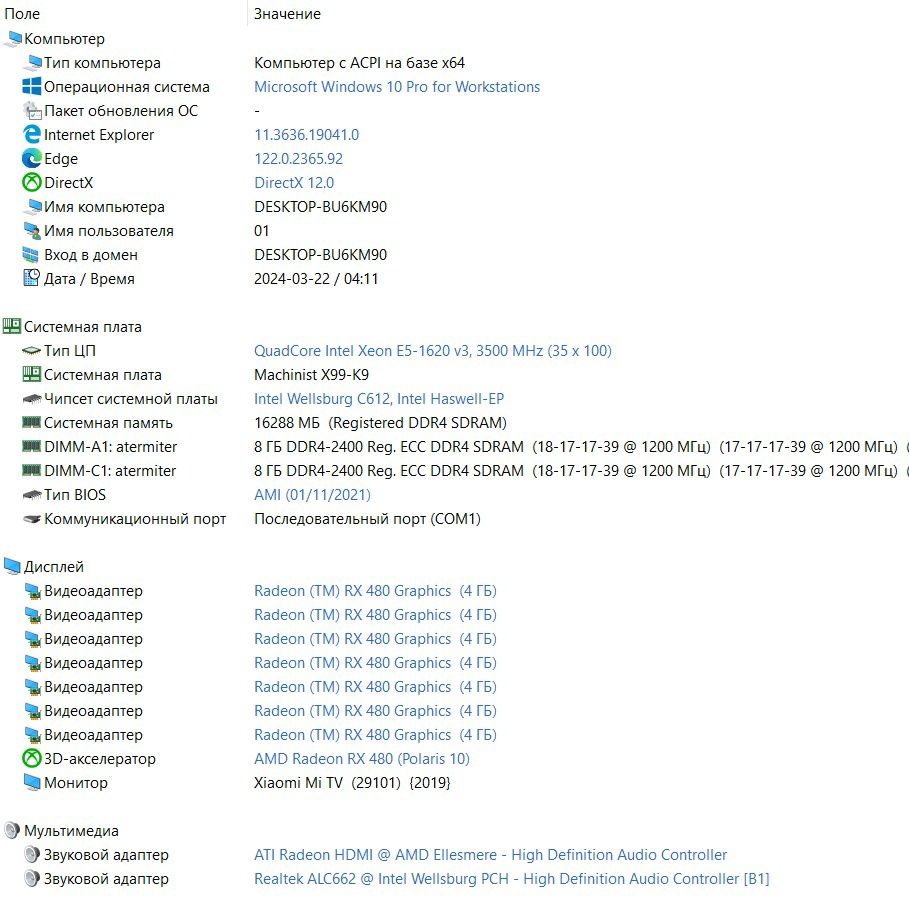Select the DESKTOP-BU6KM90 value in Вход в домен row
This screenshot has height=904, width=909.
click(x=321, y=255)
